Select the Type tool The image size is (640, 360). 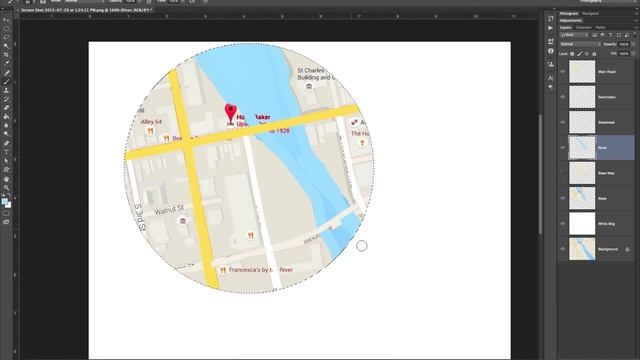point(6,152)
